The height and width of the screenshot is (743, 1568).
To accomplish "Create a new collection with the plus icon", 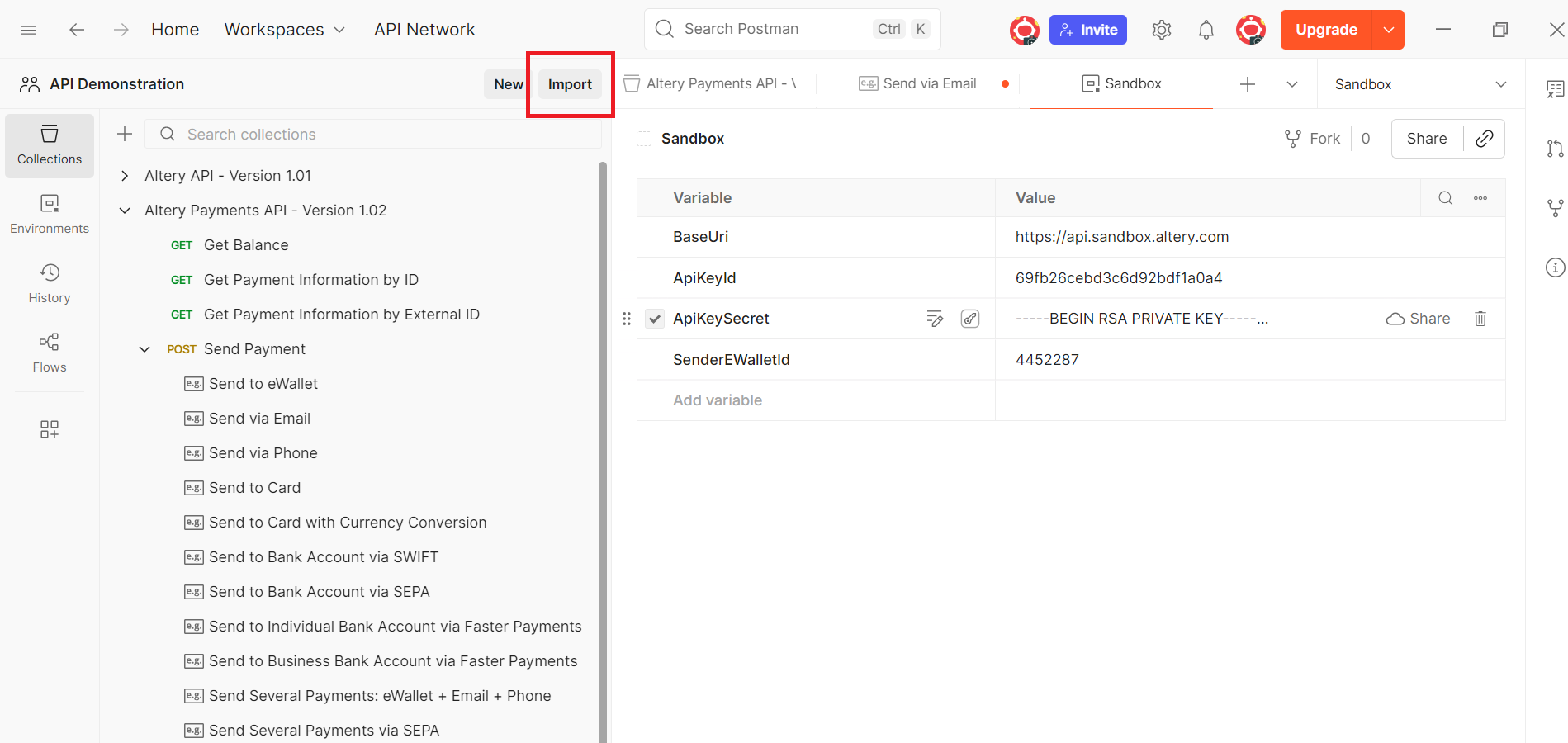I will click(x=125, y=134).
